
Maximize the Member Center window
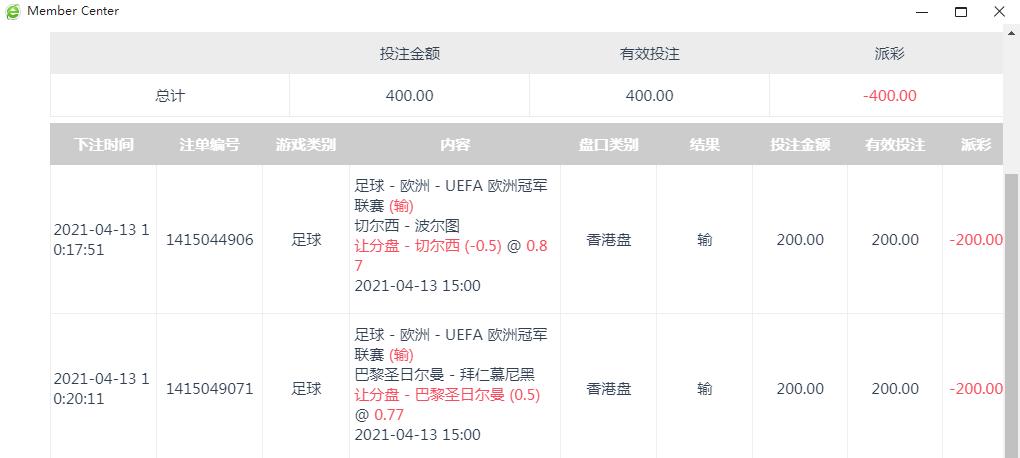click(x=960, y=12)
